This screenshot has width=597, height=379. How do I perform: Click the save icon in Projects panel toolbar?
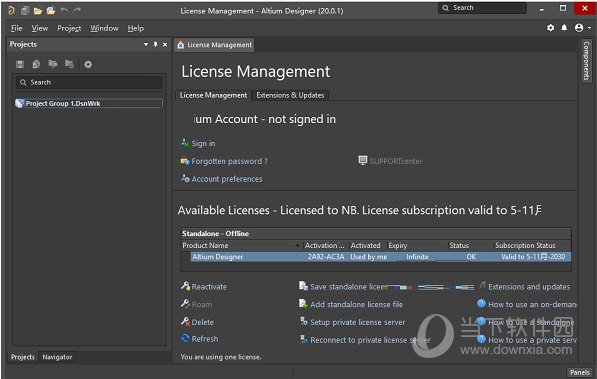coord(20,64)
